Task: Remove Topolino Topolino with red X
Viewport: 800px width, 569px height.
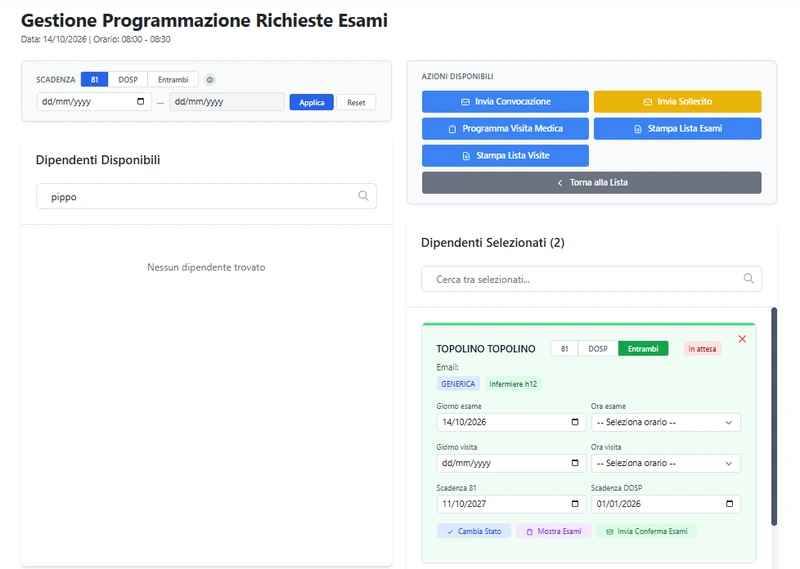Action: point(742,339)
